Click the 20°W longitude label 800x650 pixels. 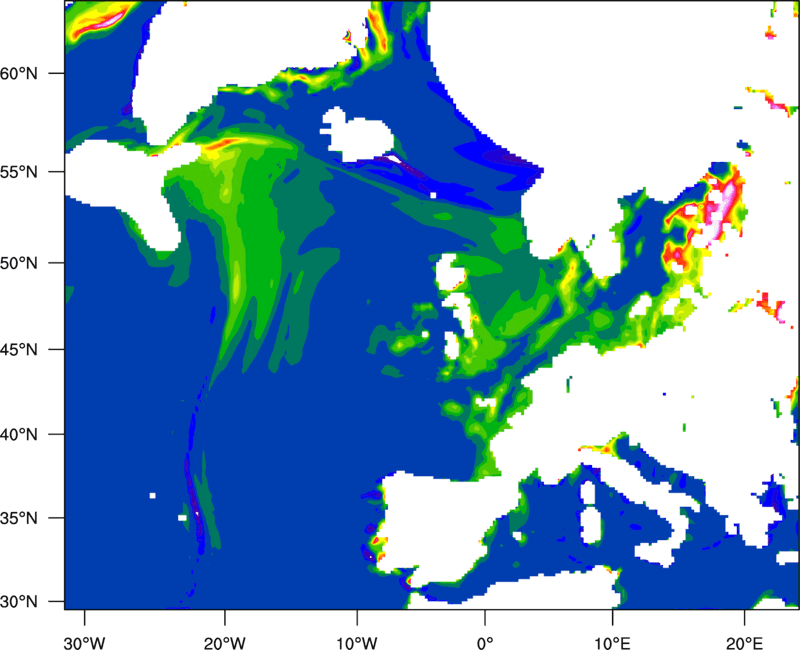[x=224, y=643]
